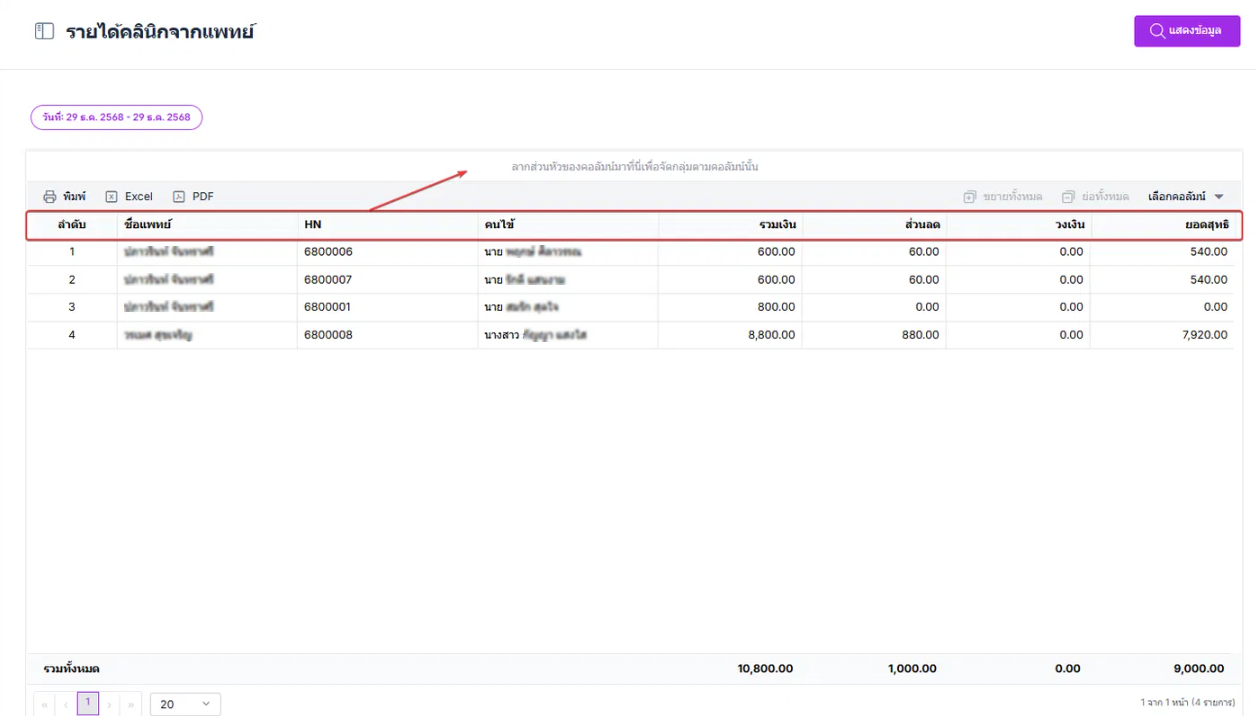The width and height of the screenshot is (1256, 716).
Task: Open the เลือกคอลัมน์ column chooser dropdown
Action: (1186, 197)
